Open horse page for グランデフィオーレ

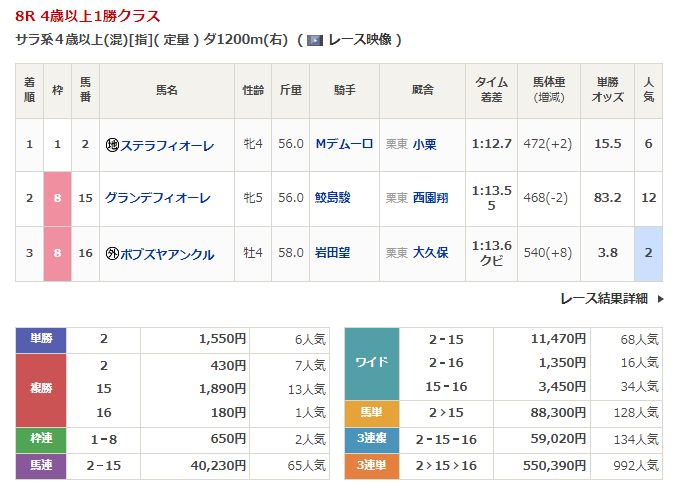pyautogui.click(x=158, y=198)
